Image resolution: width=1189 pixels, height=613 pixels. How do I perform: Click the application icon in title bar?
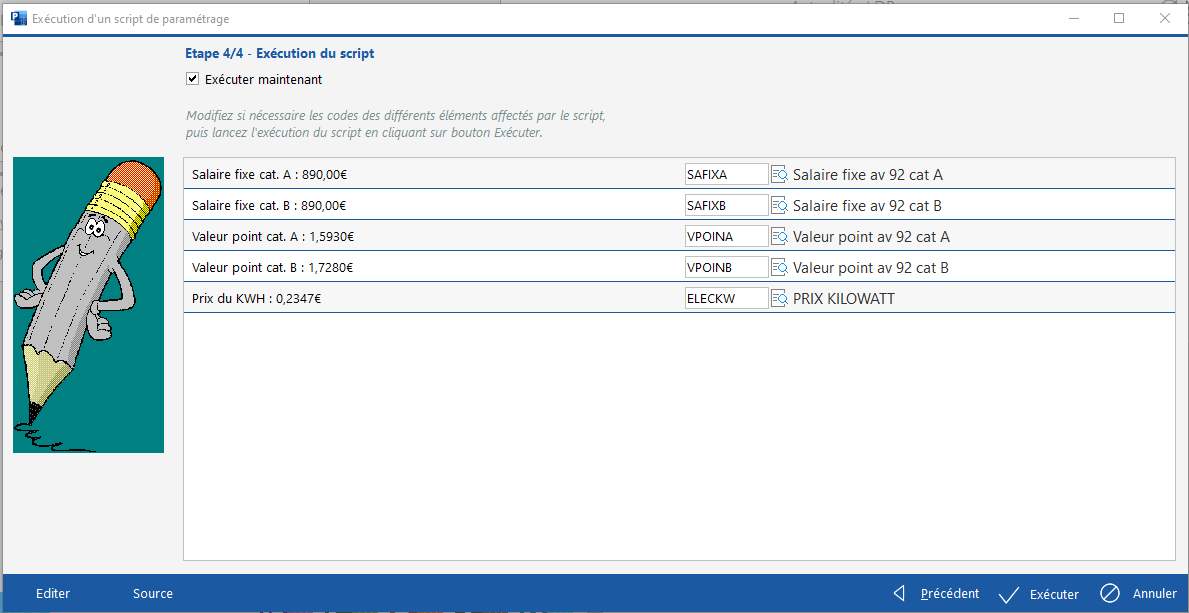click(18, 18)
